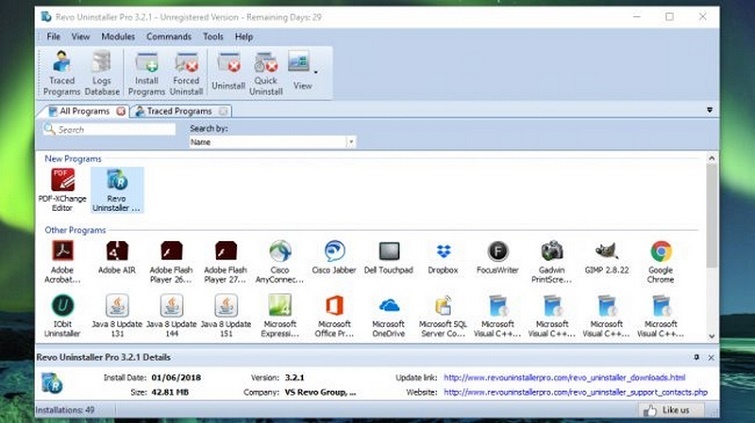
Task: Select the Dropbox program icon
Action: coord(443,258)
